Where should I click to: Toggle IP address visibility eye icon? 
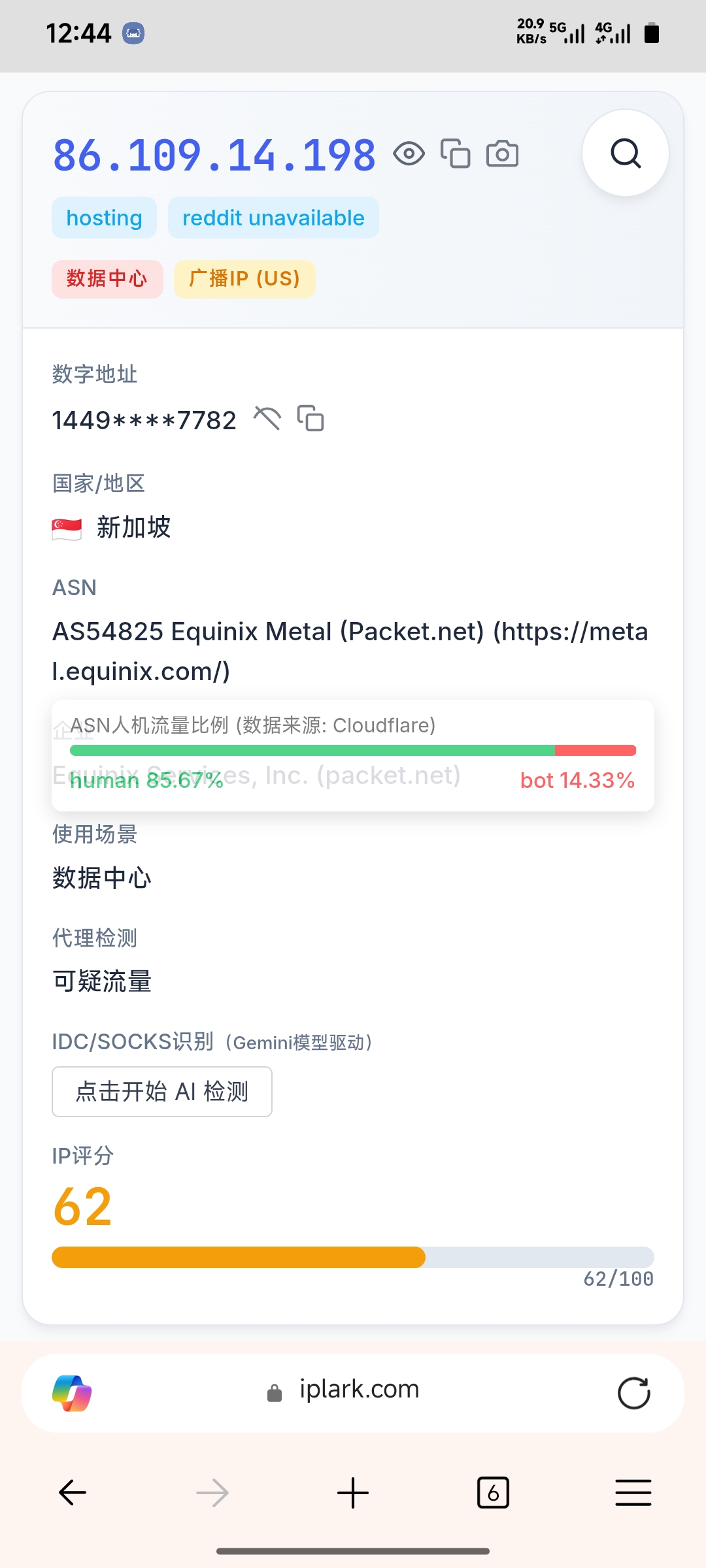(x=409, y=154)
